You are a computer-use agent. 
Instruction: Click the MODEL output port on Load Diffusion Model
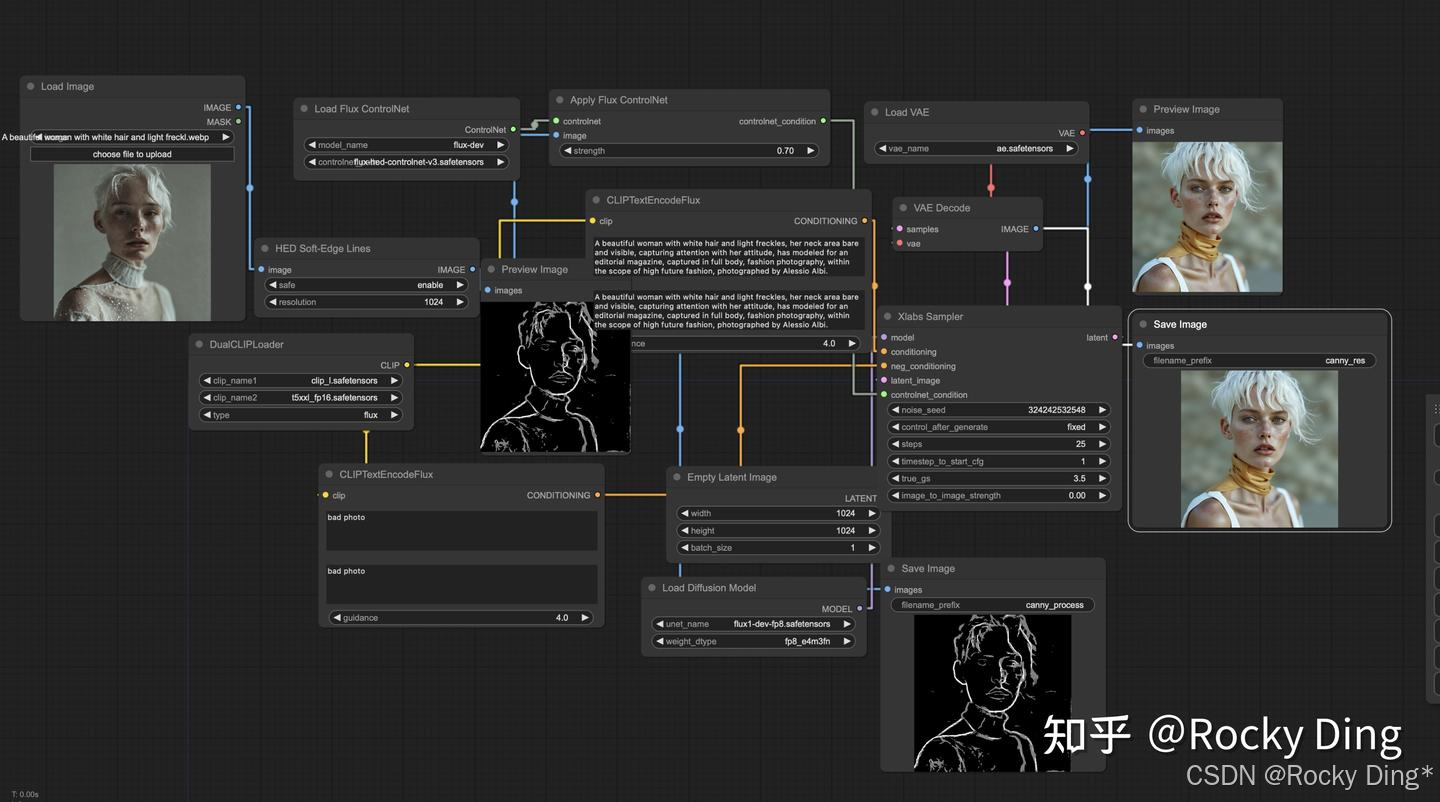click(860, 608)
